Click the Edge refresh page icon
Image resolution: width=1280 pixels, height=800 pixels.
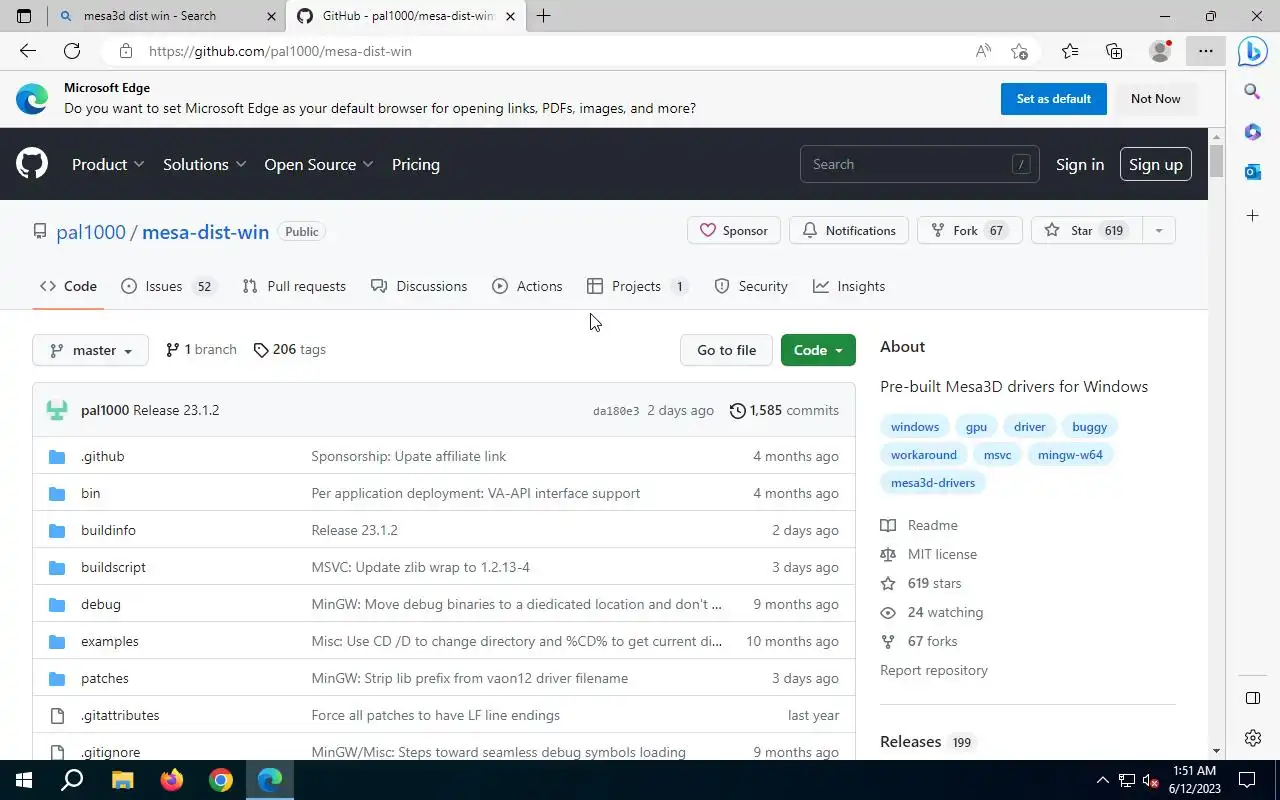point(72,51)
